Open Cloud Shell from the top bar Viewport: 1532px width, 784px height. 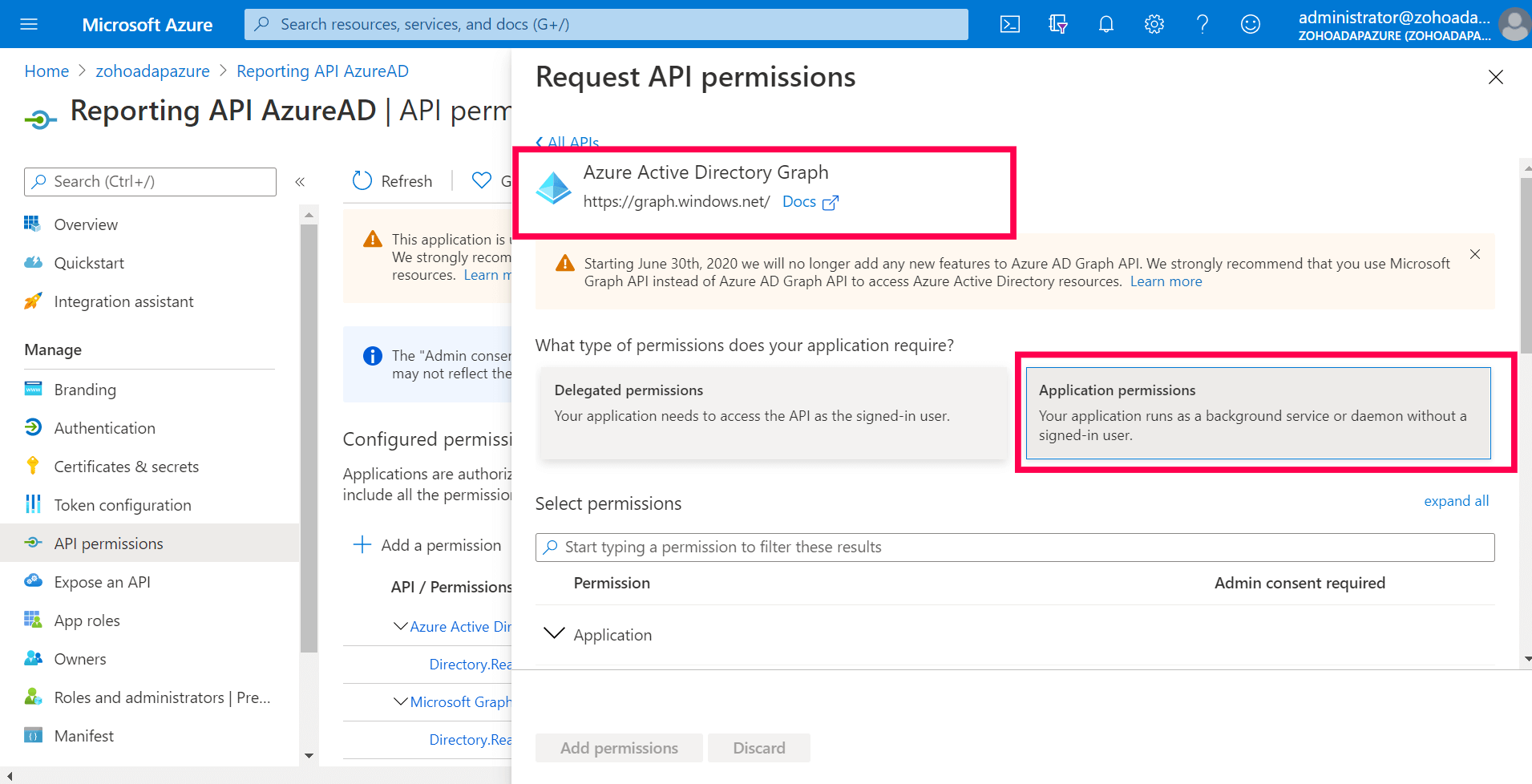[x=1010, y=24]
